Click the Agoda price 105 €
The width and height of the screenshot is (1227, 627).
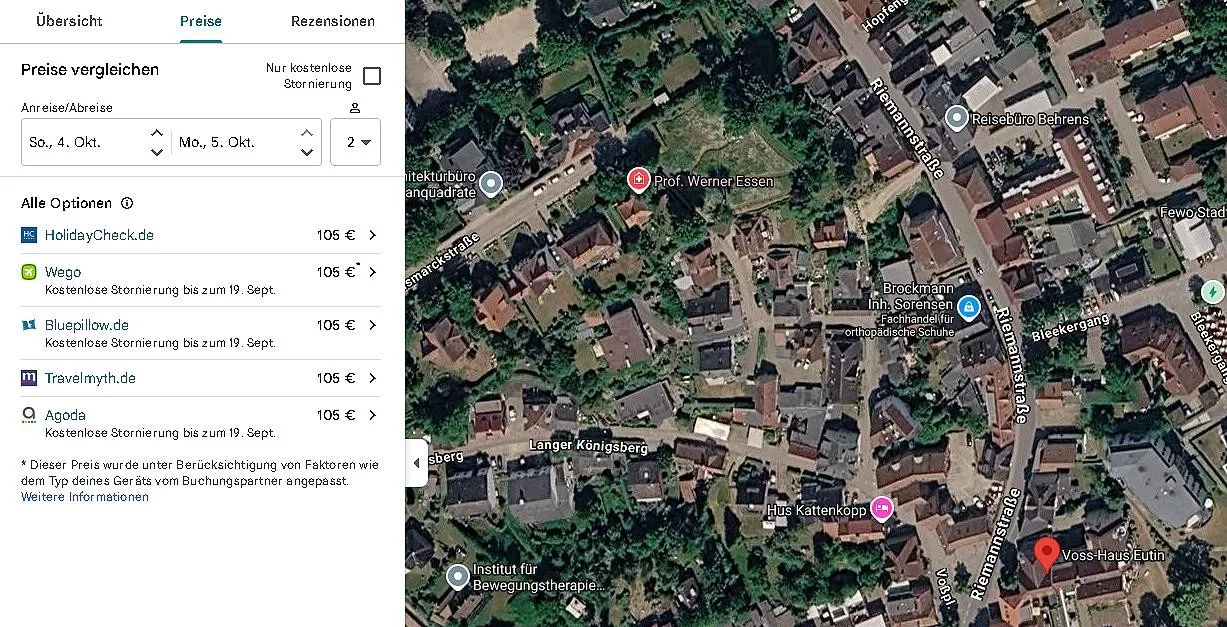[x=336, y=415]
